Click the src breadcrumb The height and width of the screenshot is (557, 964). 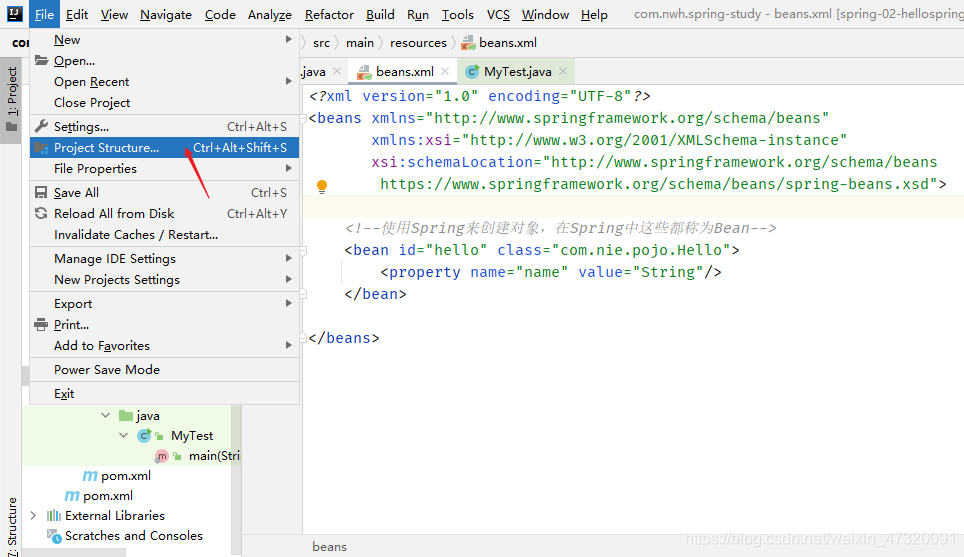click(x=322, y=42)
